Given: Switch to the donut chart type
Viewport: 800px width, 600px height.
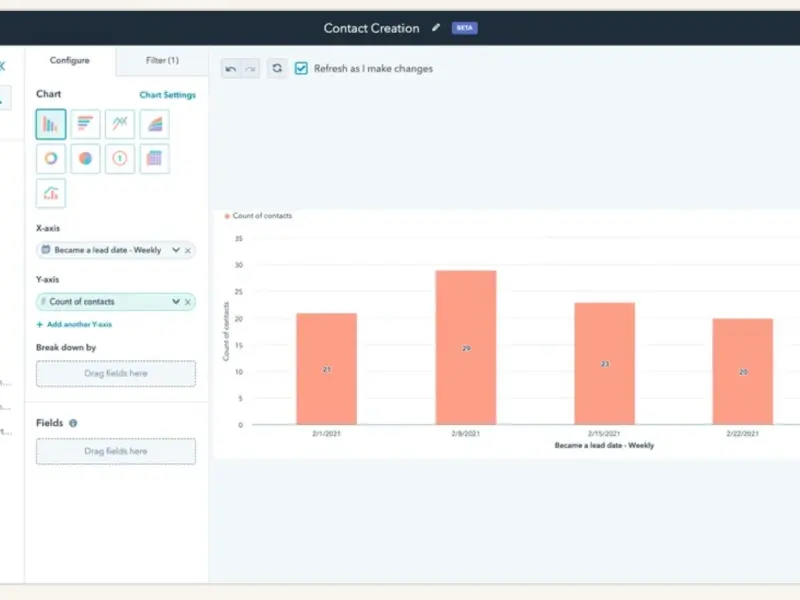Looking at the screenshot, I should pos(51,159).
